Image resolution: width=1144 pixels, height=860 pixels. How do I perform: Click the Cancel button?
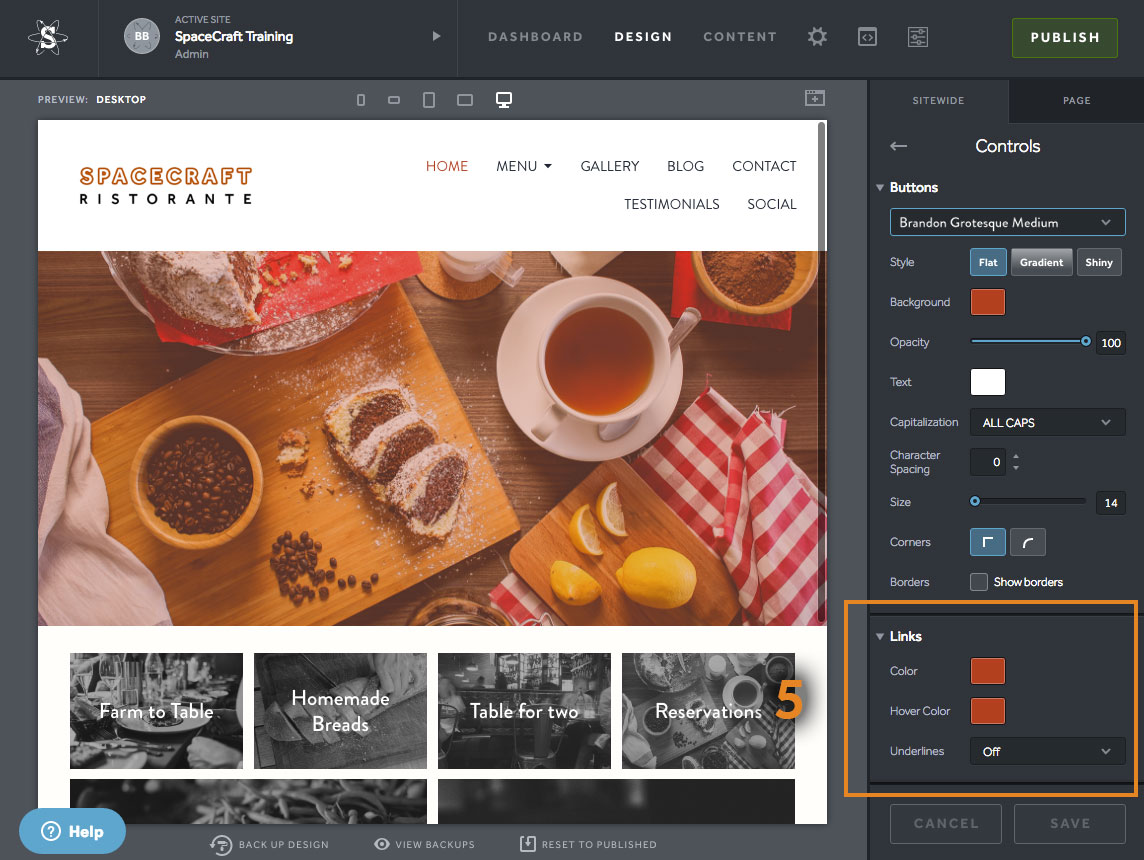click(x=946, y=824)
